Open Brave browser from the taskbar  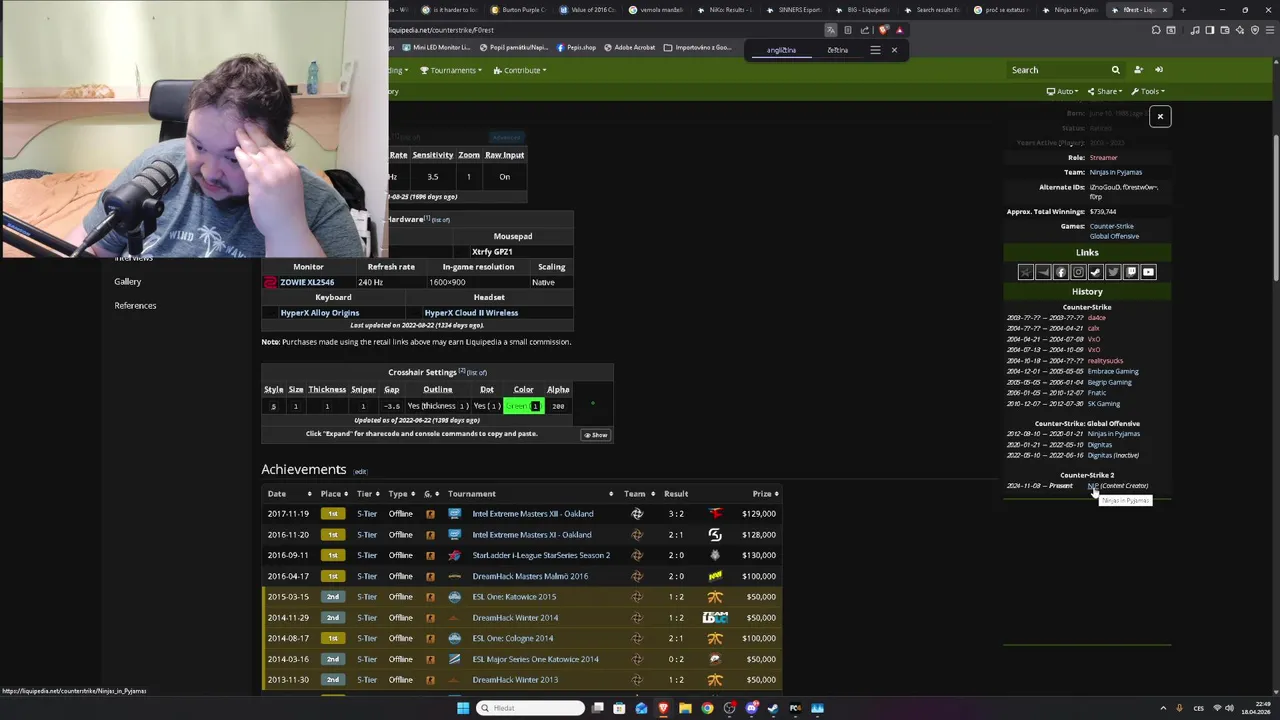pos(663,708)
